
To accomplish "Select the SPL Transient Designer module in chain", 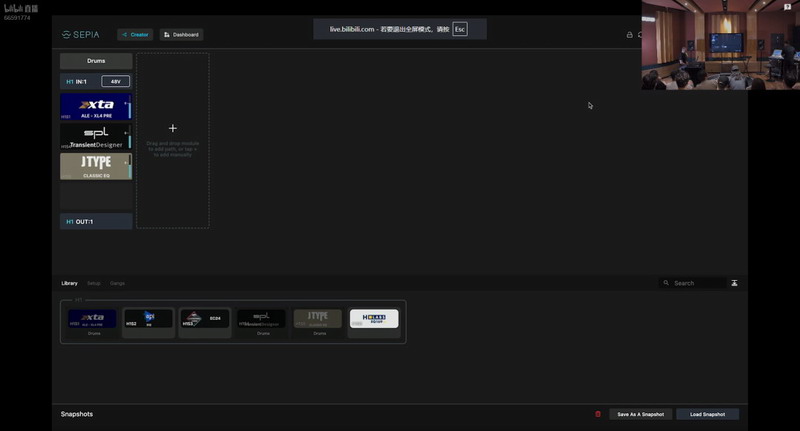I will pyautogui.click(x=96, y=137).
